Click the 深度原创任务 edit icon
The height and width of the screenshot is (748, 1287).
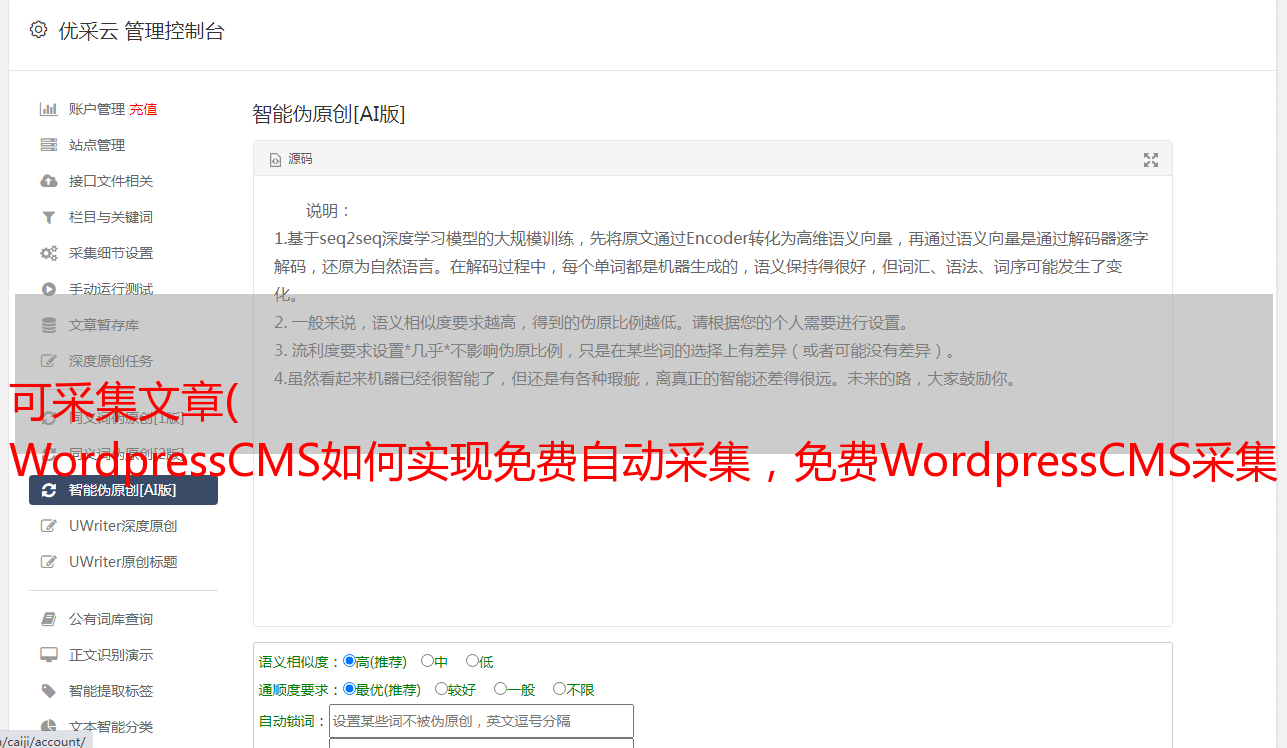coord(48,361)
